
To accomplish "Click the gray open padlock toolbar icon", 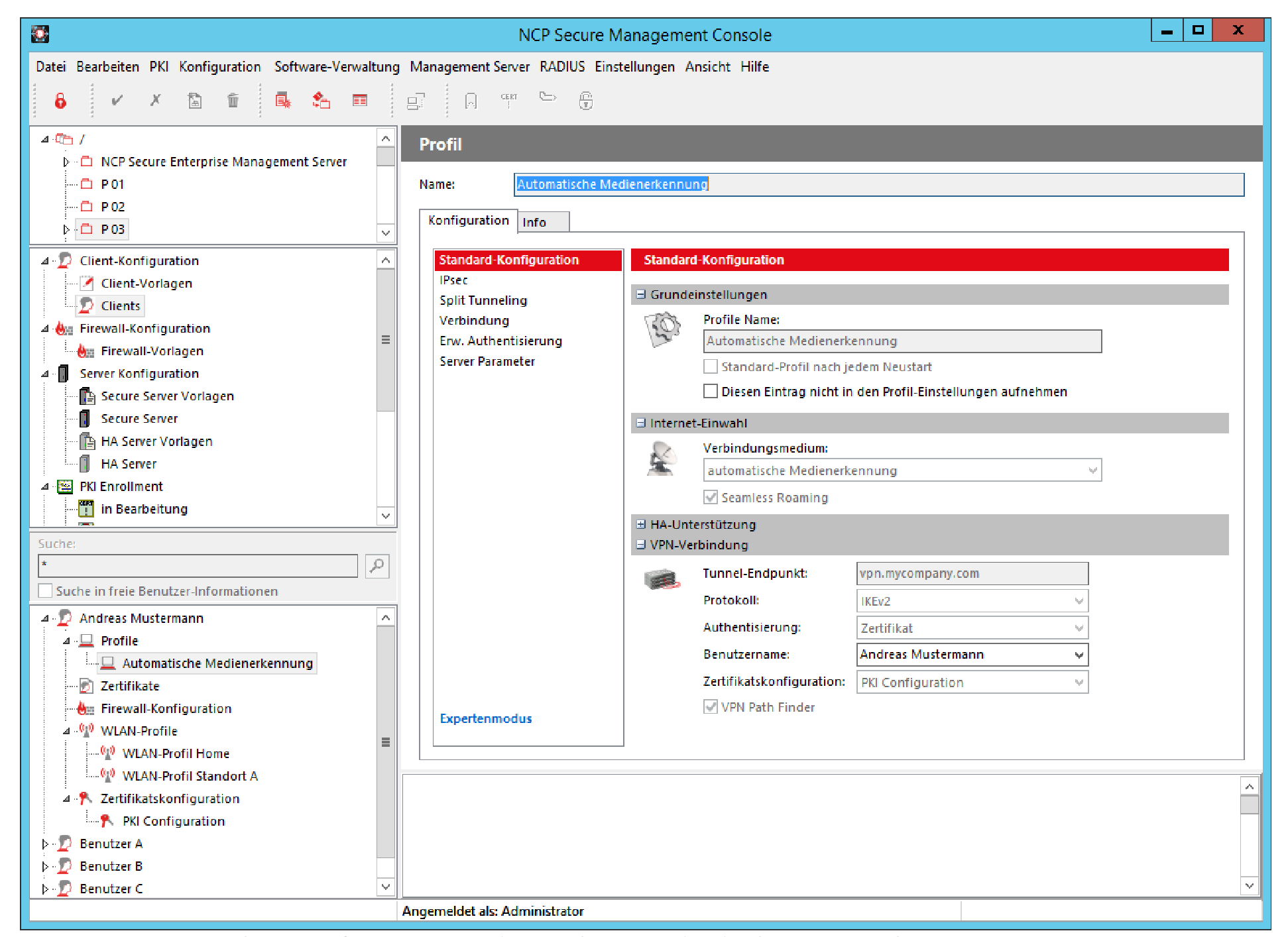I will tap(586, 101).
